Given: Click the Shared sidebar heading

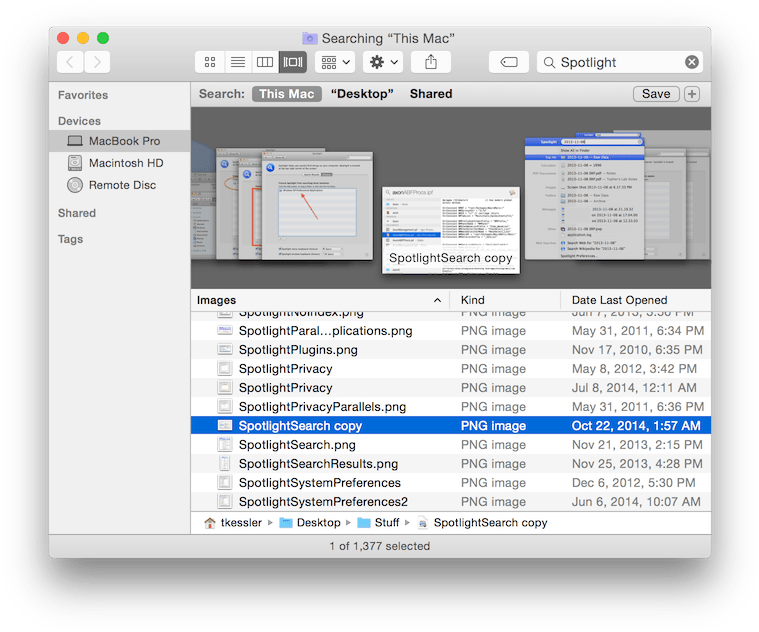Looking at the screenshot, I should [76, 213].
